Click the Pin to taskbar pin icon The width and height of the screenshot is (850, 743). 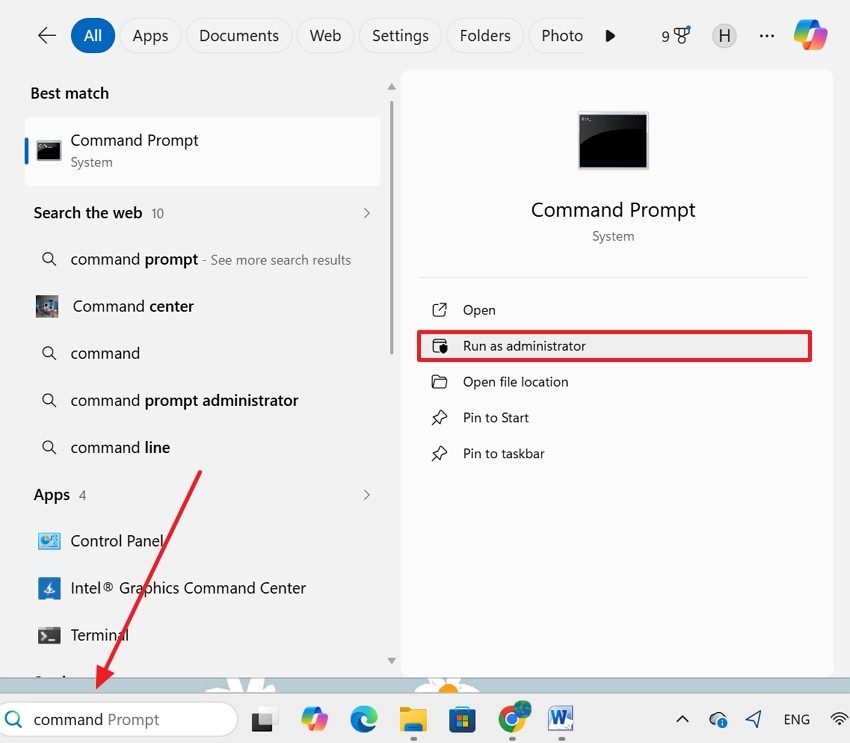(x=439, y=454)
